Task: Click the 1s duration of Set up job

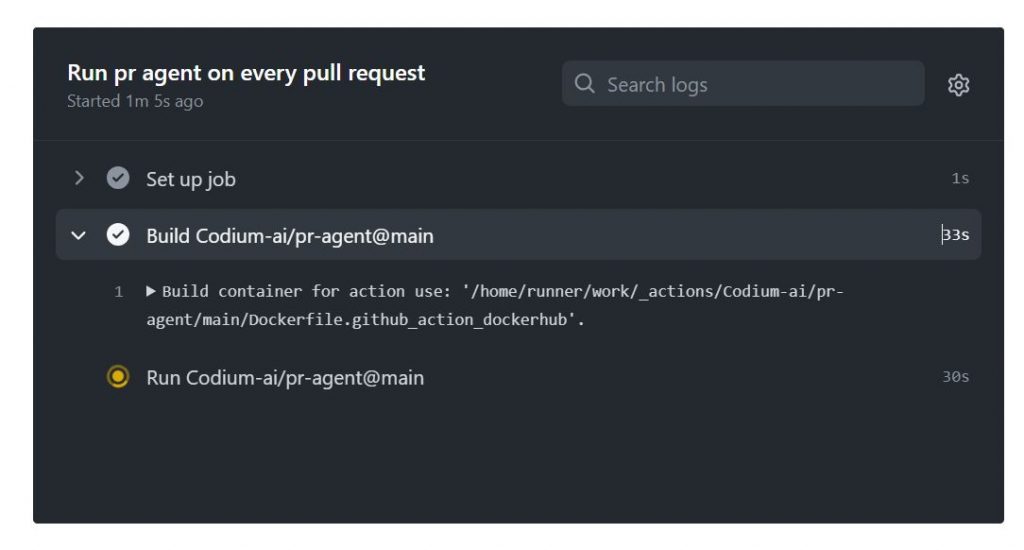Action: pos(960,178)
